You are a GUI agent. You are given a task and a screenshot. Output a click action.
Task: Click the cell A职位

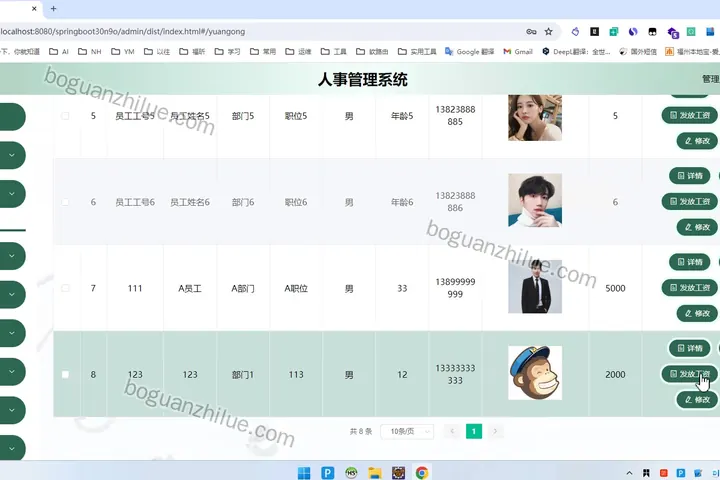coord(296,288)
